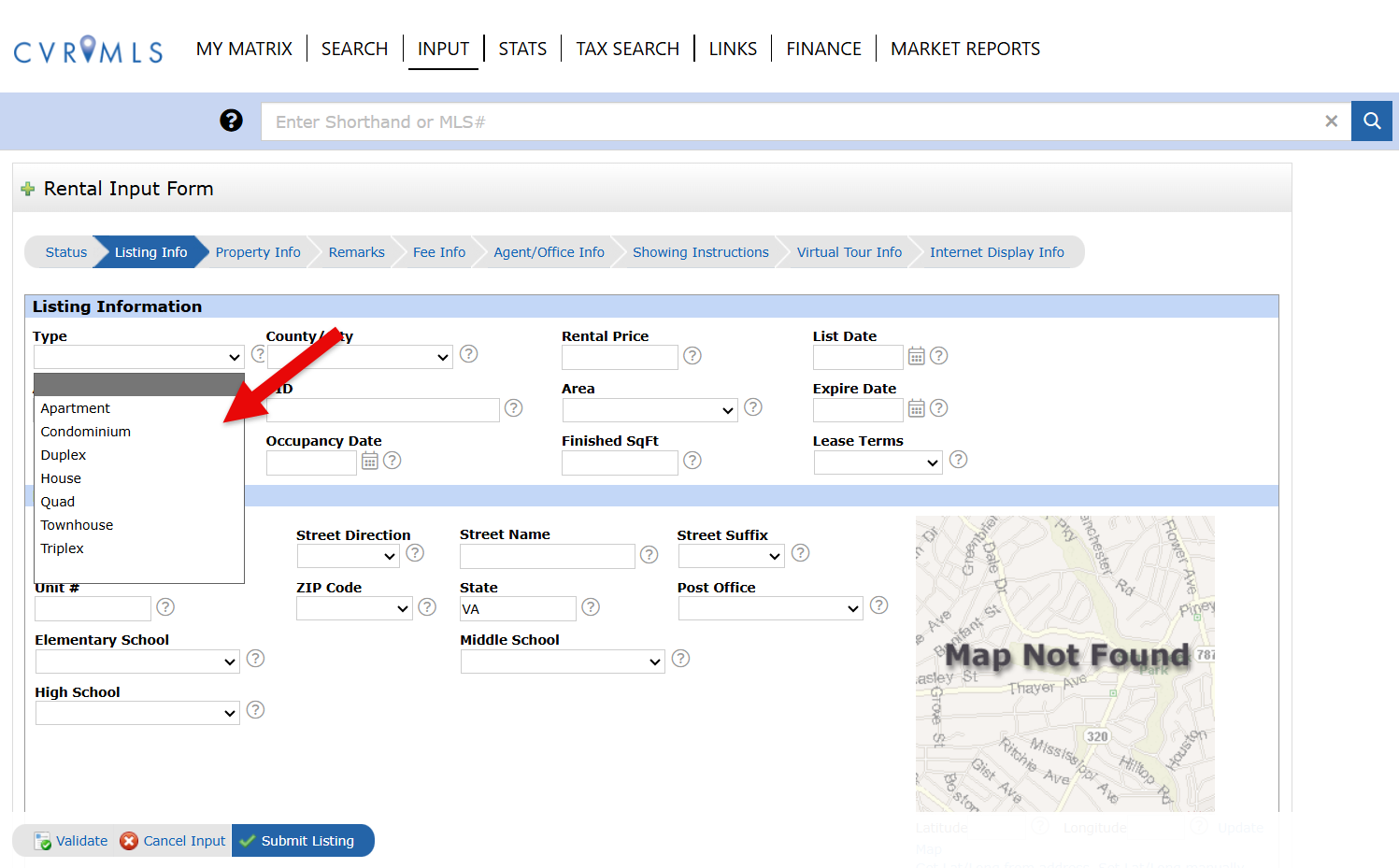Show help for Street Name field
Viewport: 1399px width, 868px height.
click(x=650, y=555)
